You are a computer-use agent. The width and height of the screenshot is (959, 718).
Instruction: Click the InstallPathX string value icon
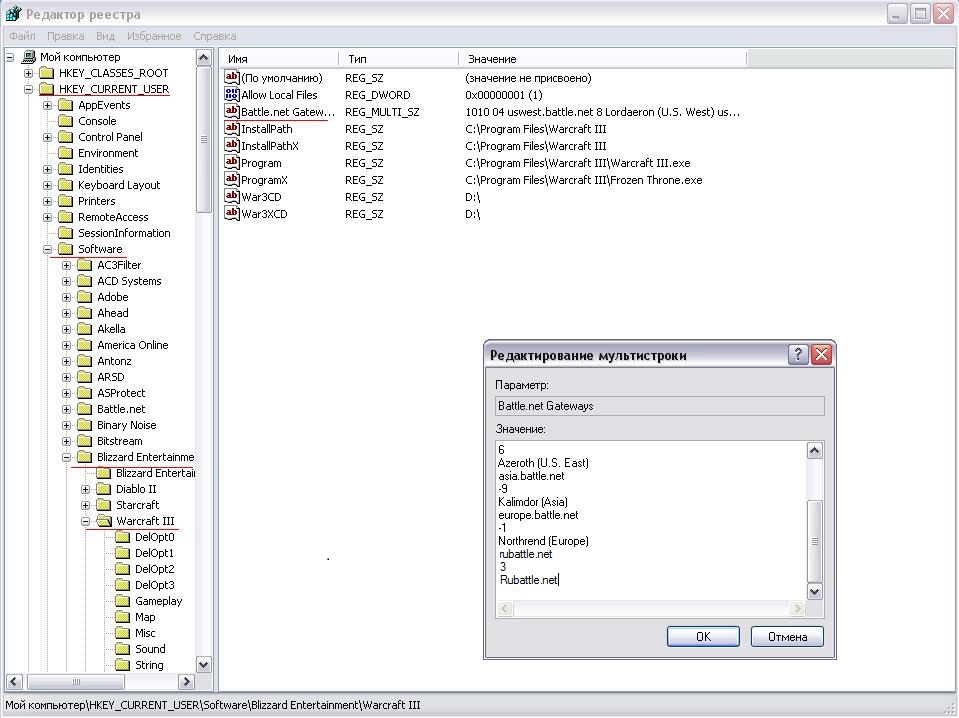click(x=231, y=146)
